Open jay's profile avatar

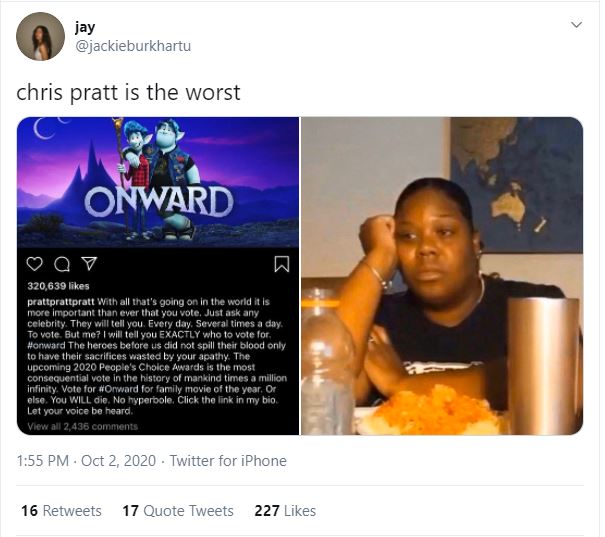click(40, 36)
